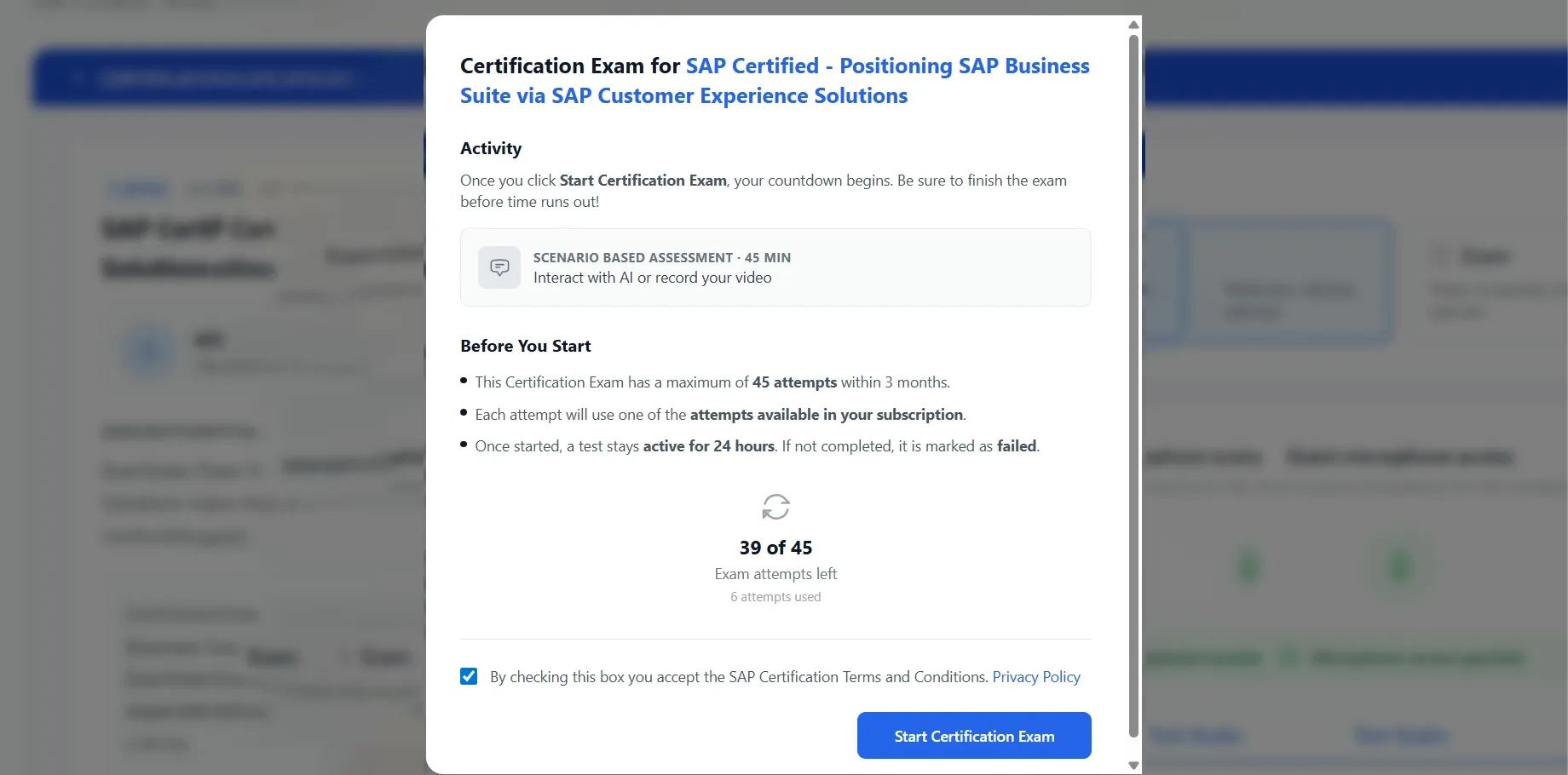
Task: Click the dialog scrollbar down arrow
Action: pos(1133,765)
